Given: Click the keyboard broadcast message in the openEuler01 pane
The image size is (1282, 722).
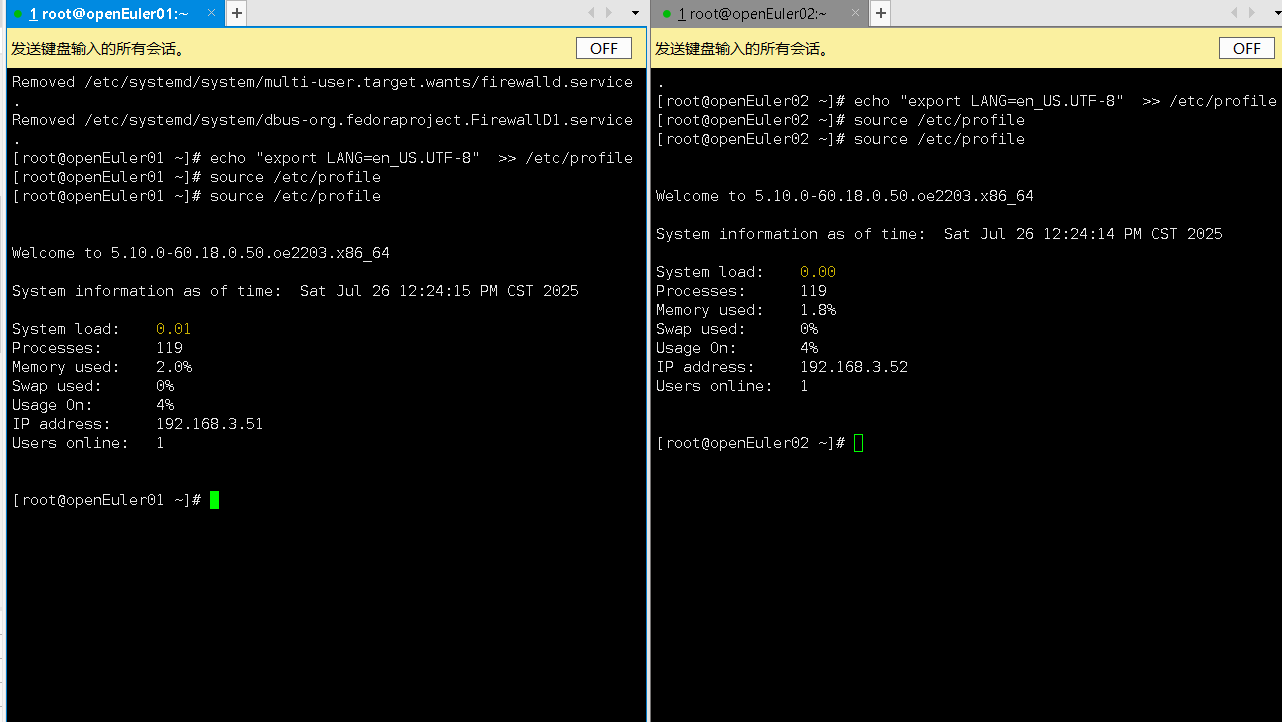Looking at the screenshot, I should click(97, 48).
